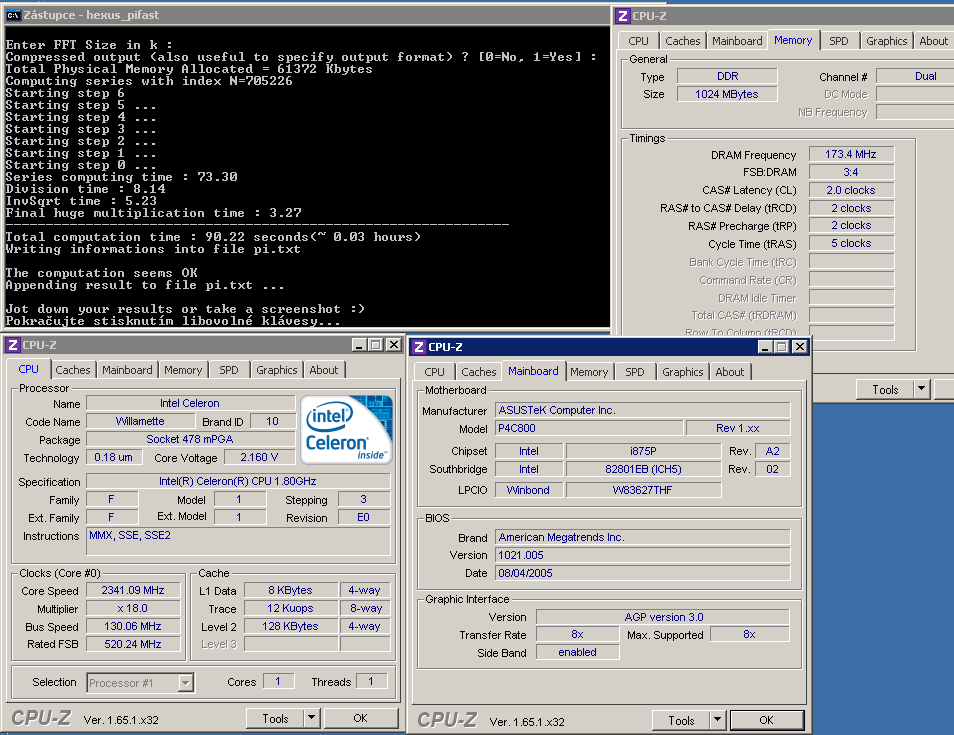The height and width of the screenshot is (735, 954).
Task: Click the Graphic Interface version AGP version 3.0
Action: [x=663, y=617]
